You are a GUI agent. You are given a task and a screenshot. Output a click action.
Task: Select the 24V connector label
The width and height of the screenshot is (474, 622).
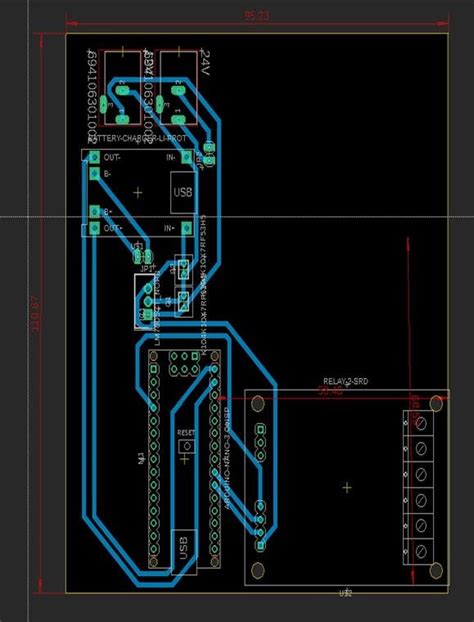point(205,63)
